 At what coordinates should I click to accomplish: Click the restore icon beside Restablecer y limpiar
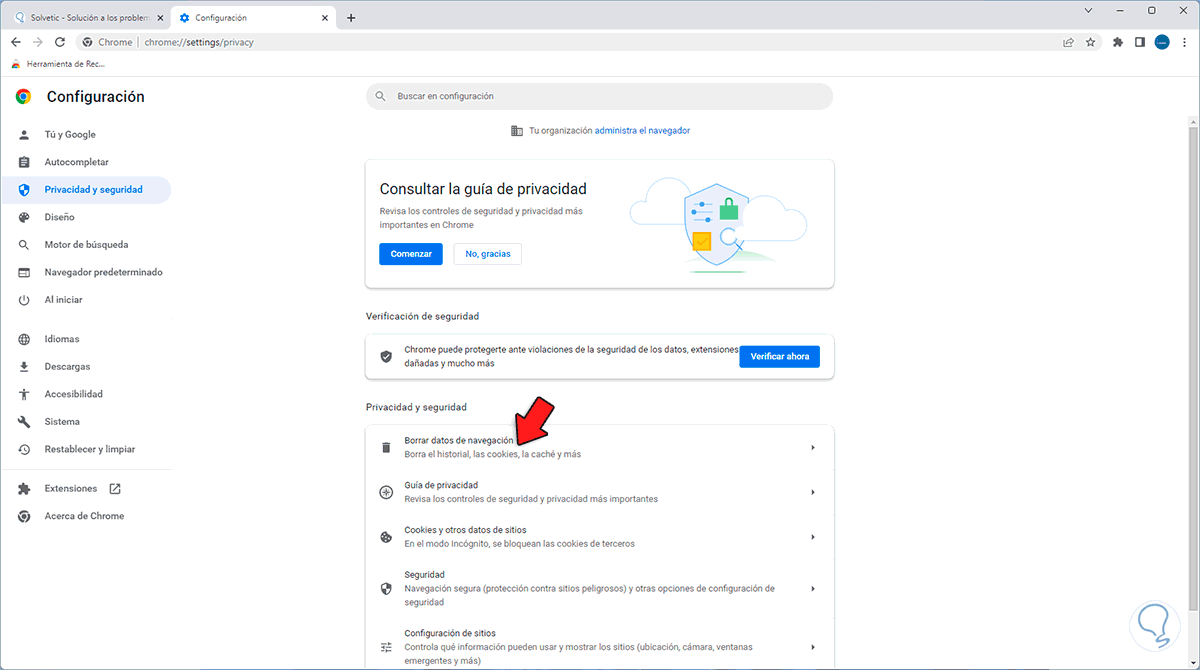(x=24, y=449)
